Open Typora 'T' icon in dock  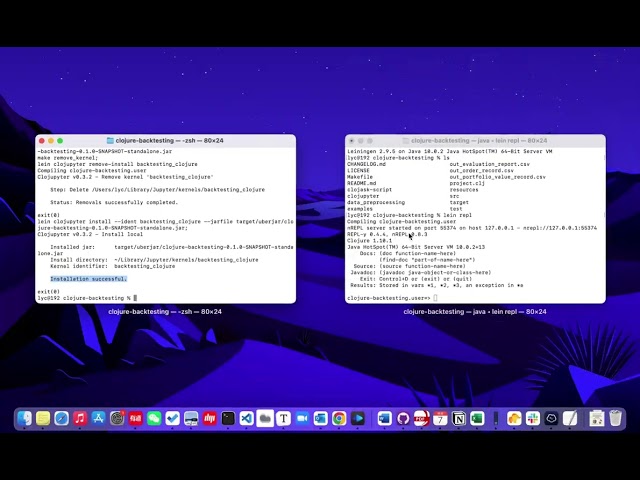[284, 418]
